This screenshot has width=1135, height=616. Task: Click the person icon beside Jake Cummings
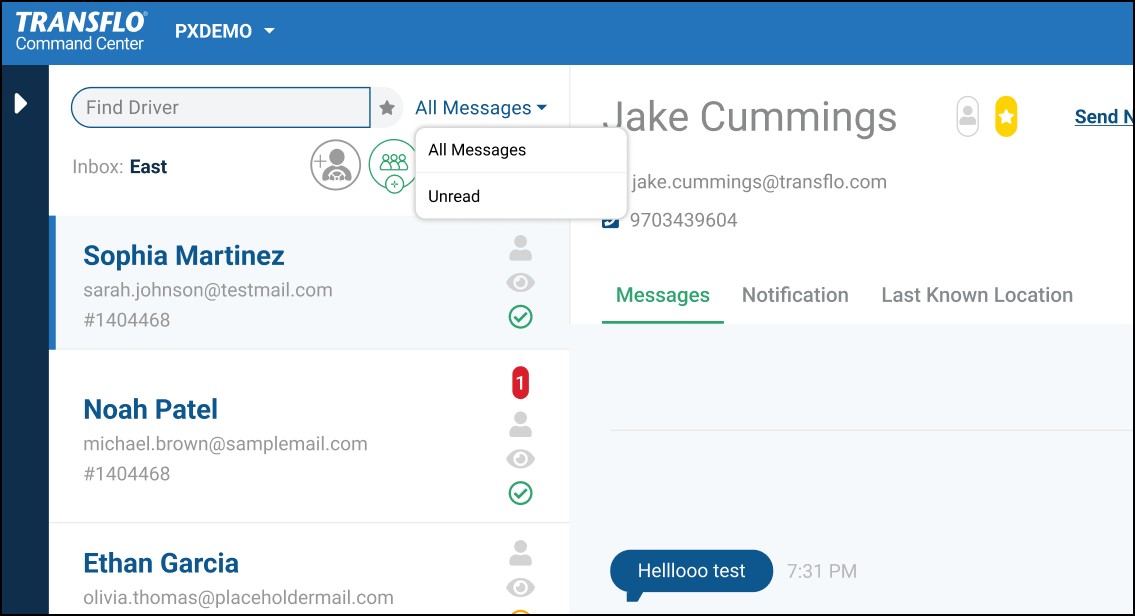tap(967, 117)
